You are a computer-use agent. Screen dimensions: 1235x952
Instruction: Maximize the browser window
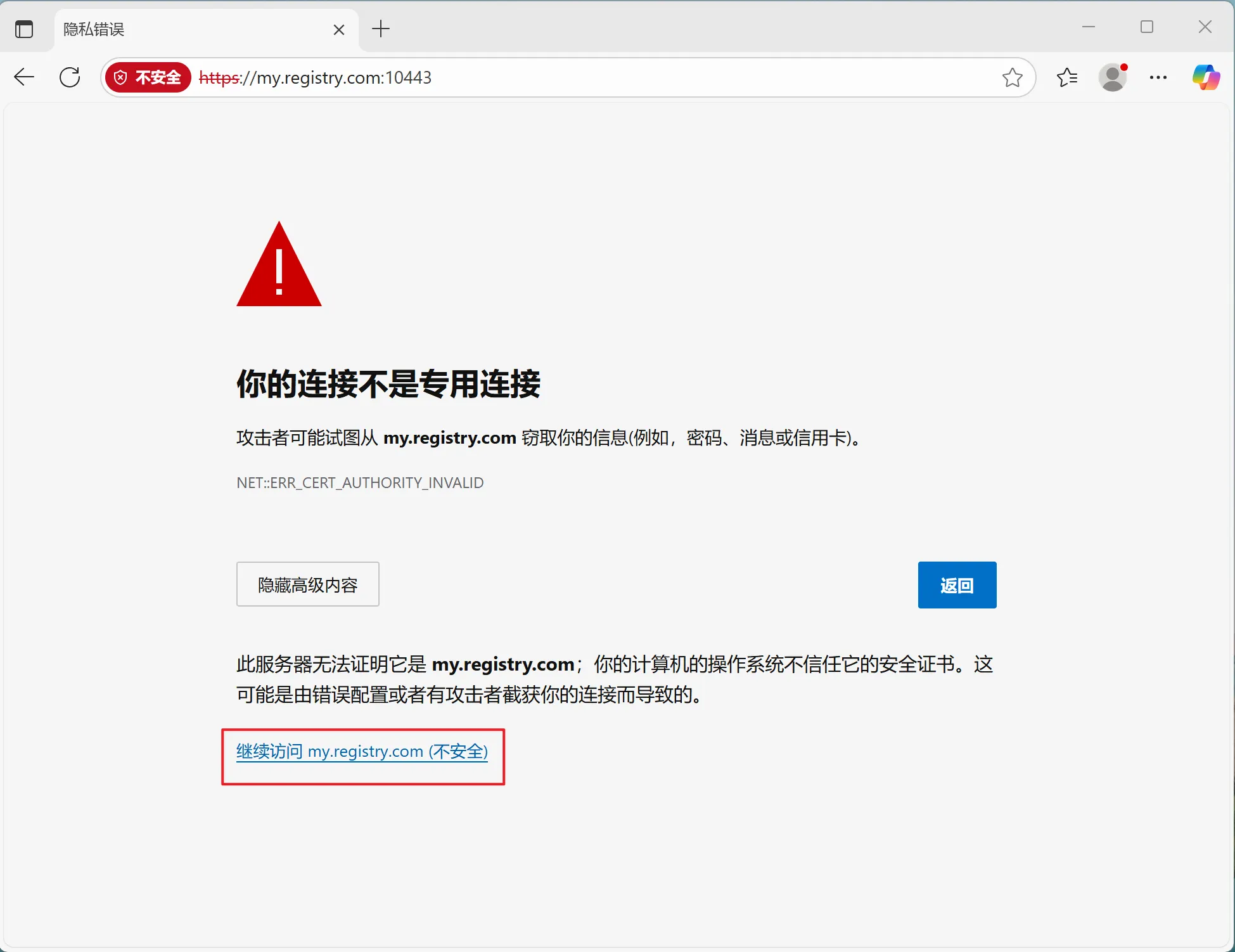[1147, 27]
